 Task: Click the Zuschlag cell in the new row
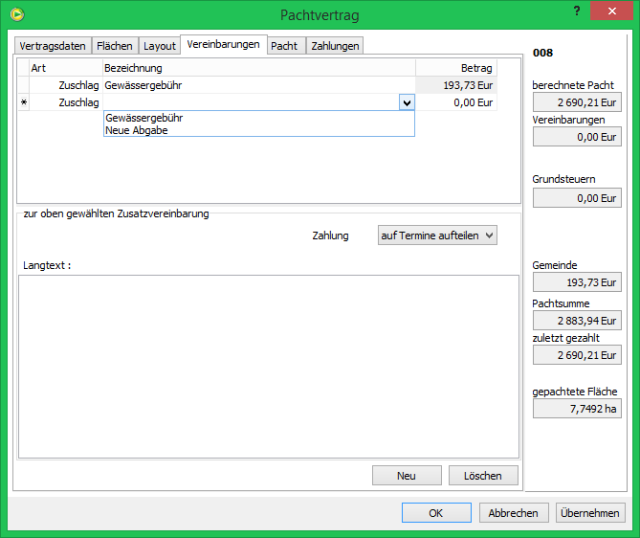(x=65, y=102)
